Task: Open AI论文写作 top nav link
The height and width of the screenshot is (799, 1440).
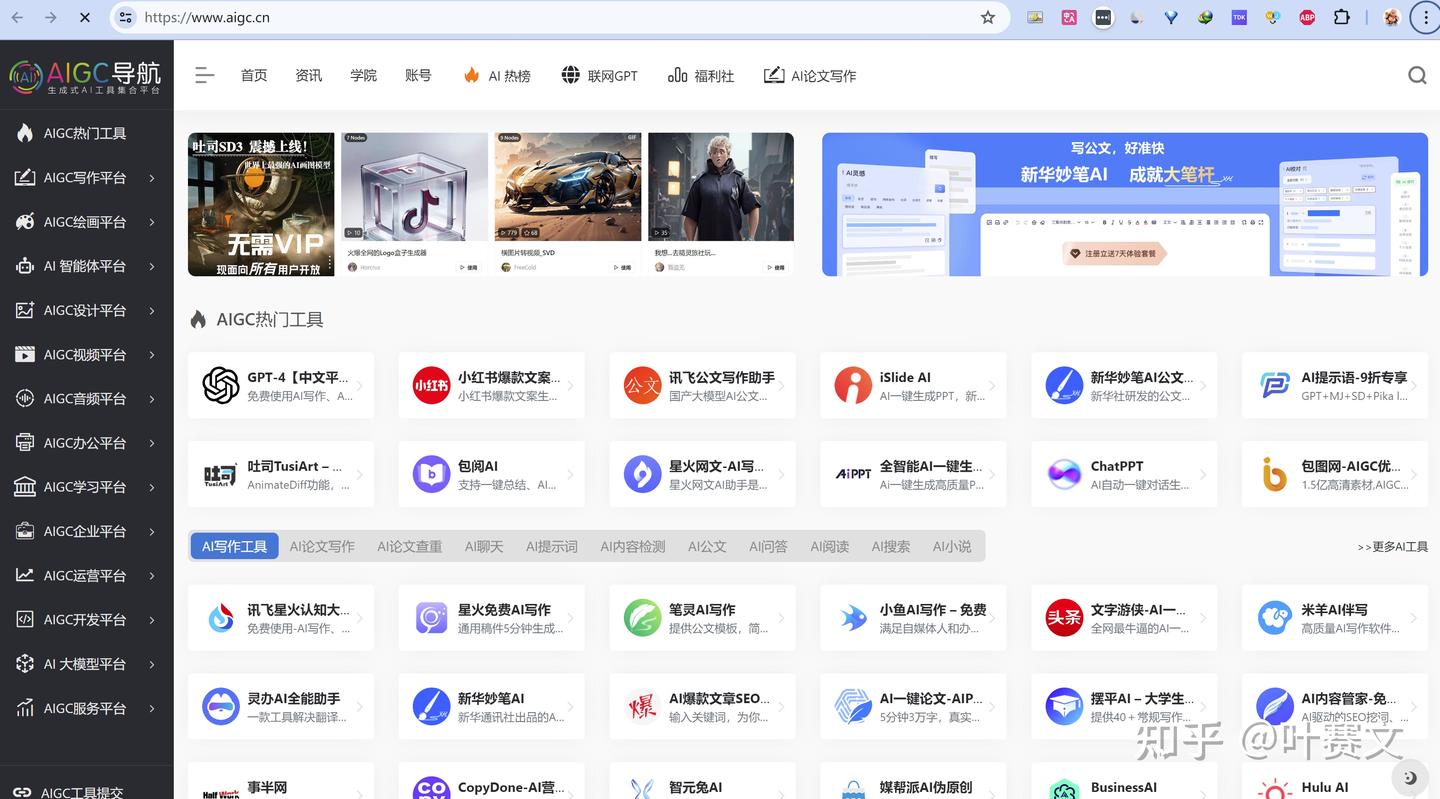Action: pyautogui.click(x=810, y=75)
